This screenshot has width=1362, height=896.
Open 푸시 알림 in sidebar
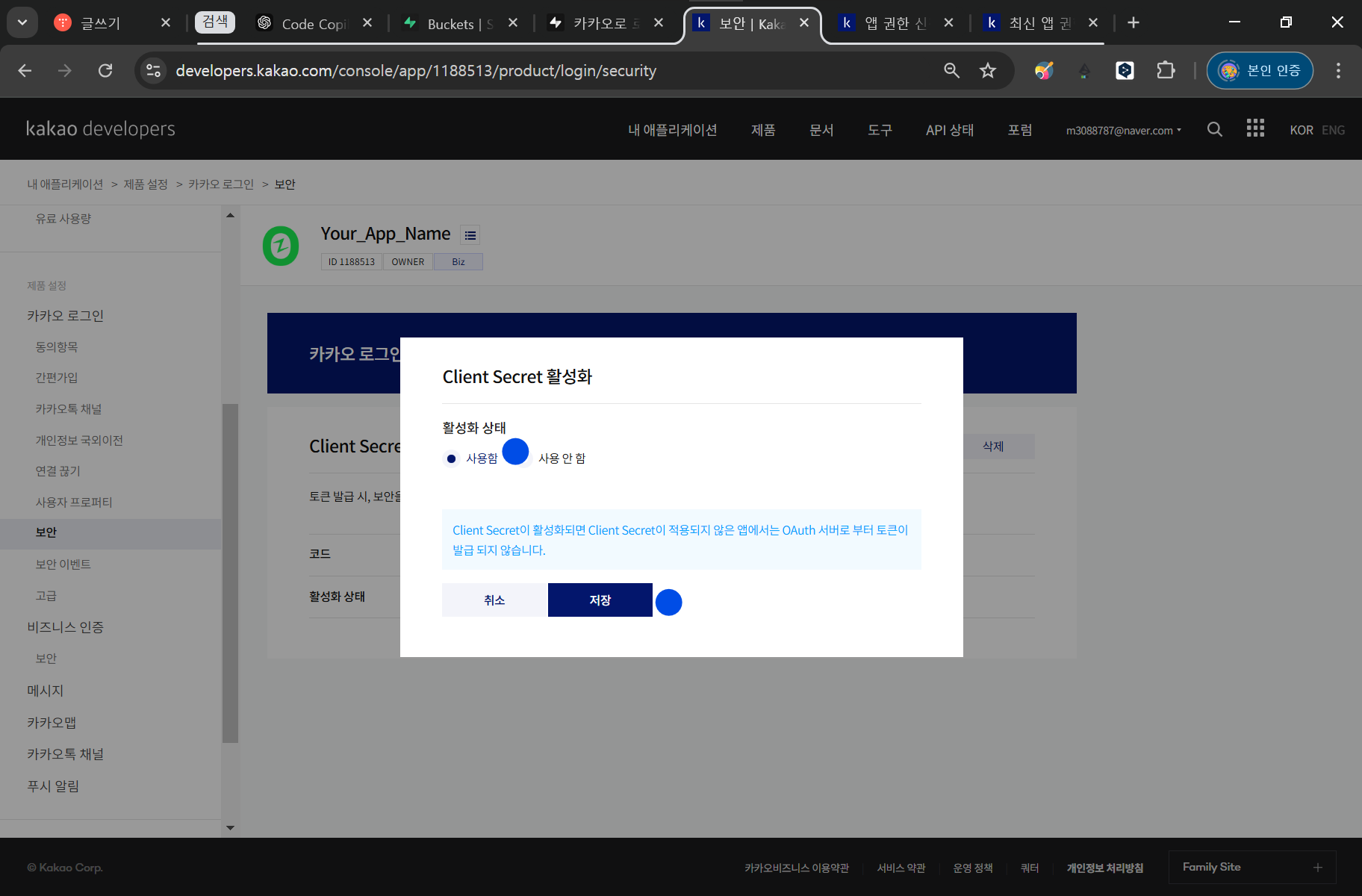tap(53, 786)
